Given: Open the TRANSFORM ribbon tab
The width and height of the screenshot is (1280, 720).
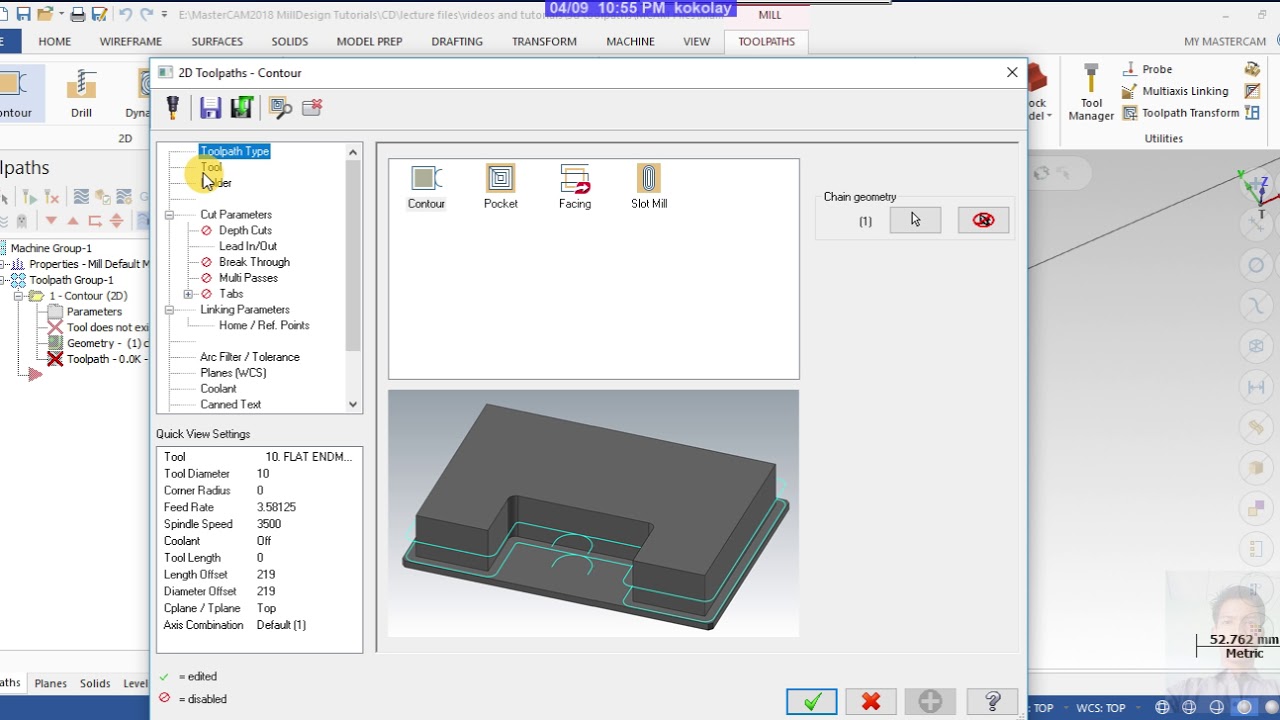Looking at the screenshot, I should click(x=544, y=42).
